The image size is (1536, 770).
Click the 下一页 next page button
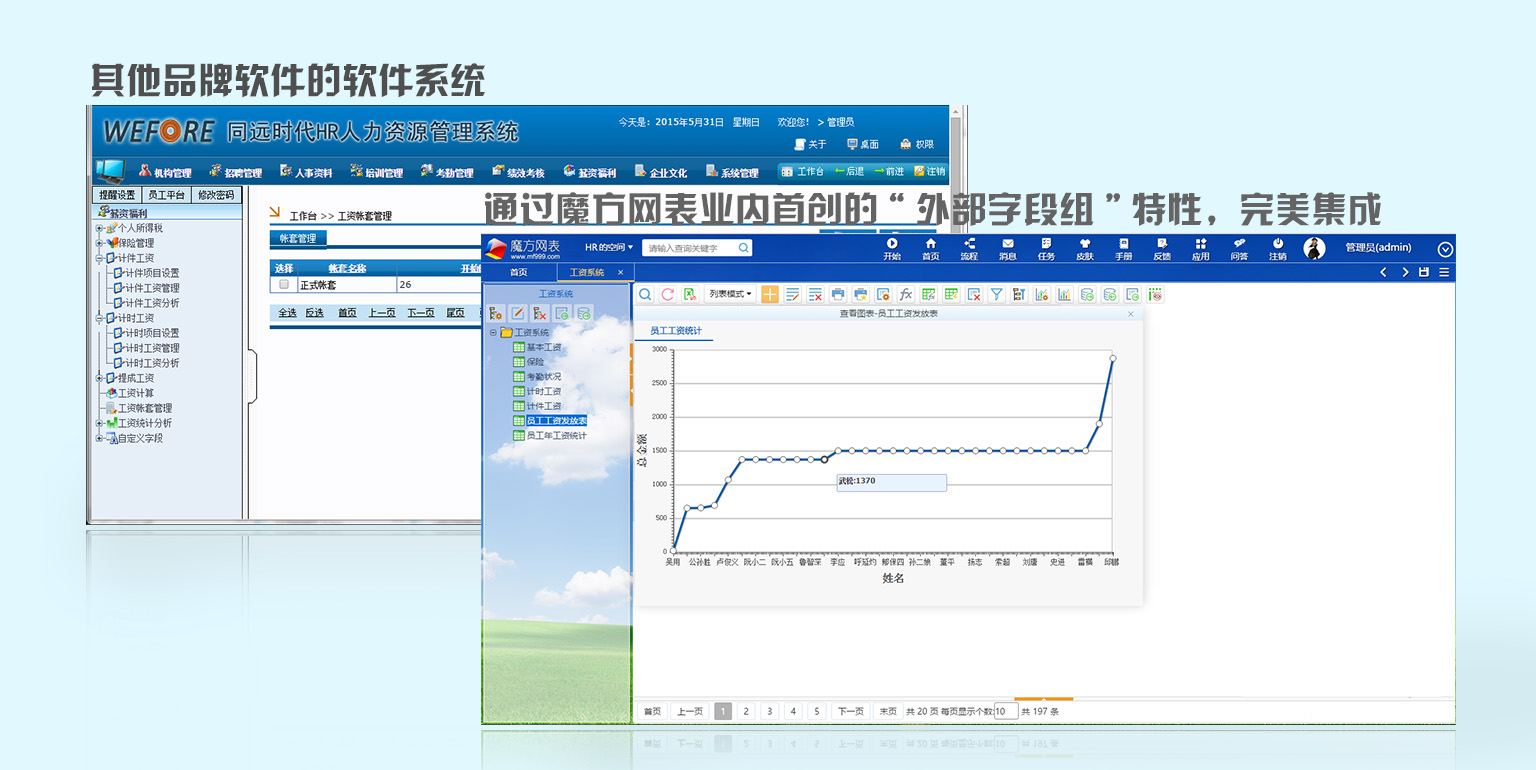click(x=850, y=711)
